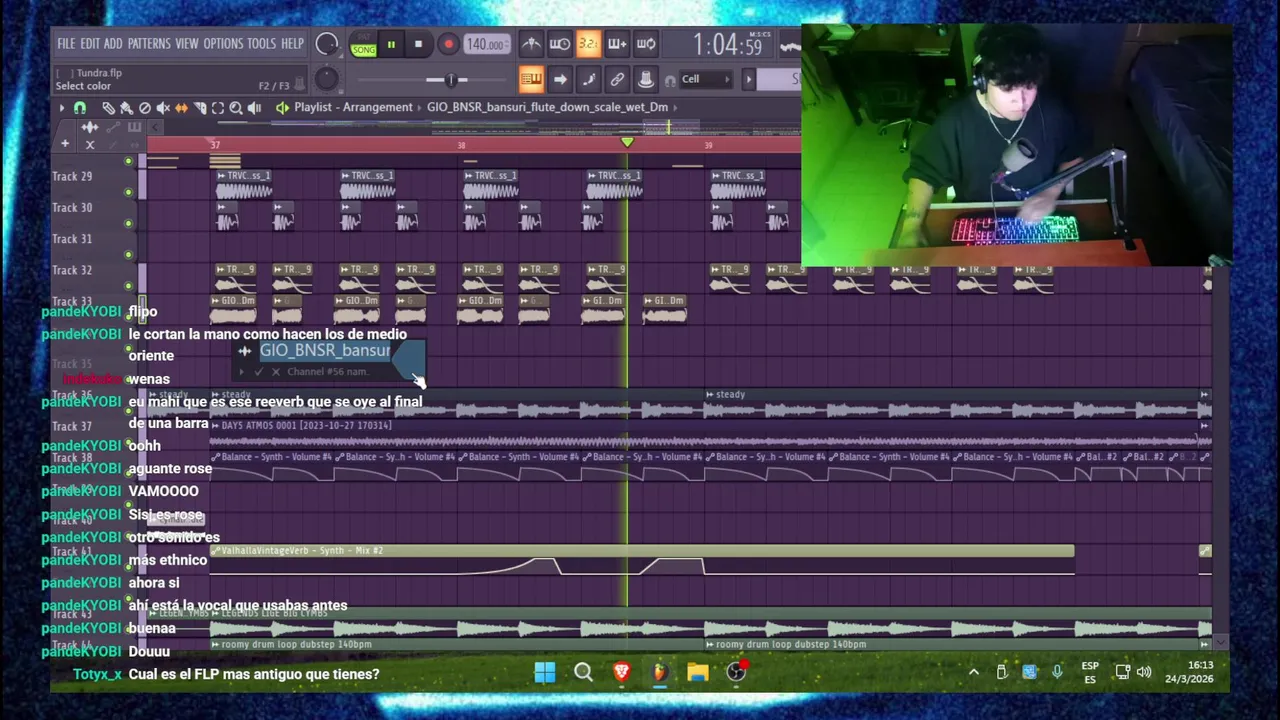1280x720 pixels.
Task: Open the TOOLS menu
Action: coord(261,44)
